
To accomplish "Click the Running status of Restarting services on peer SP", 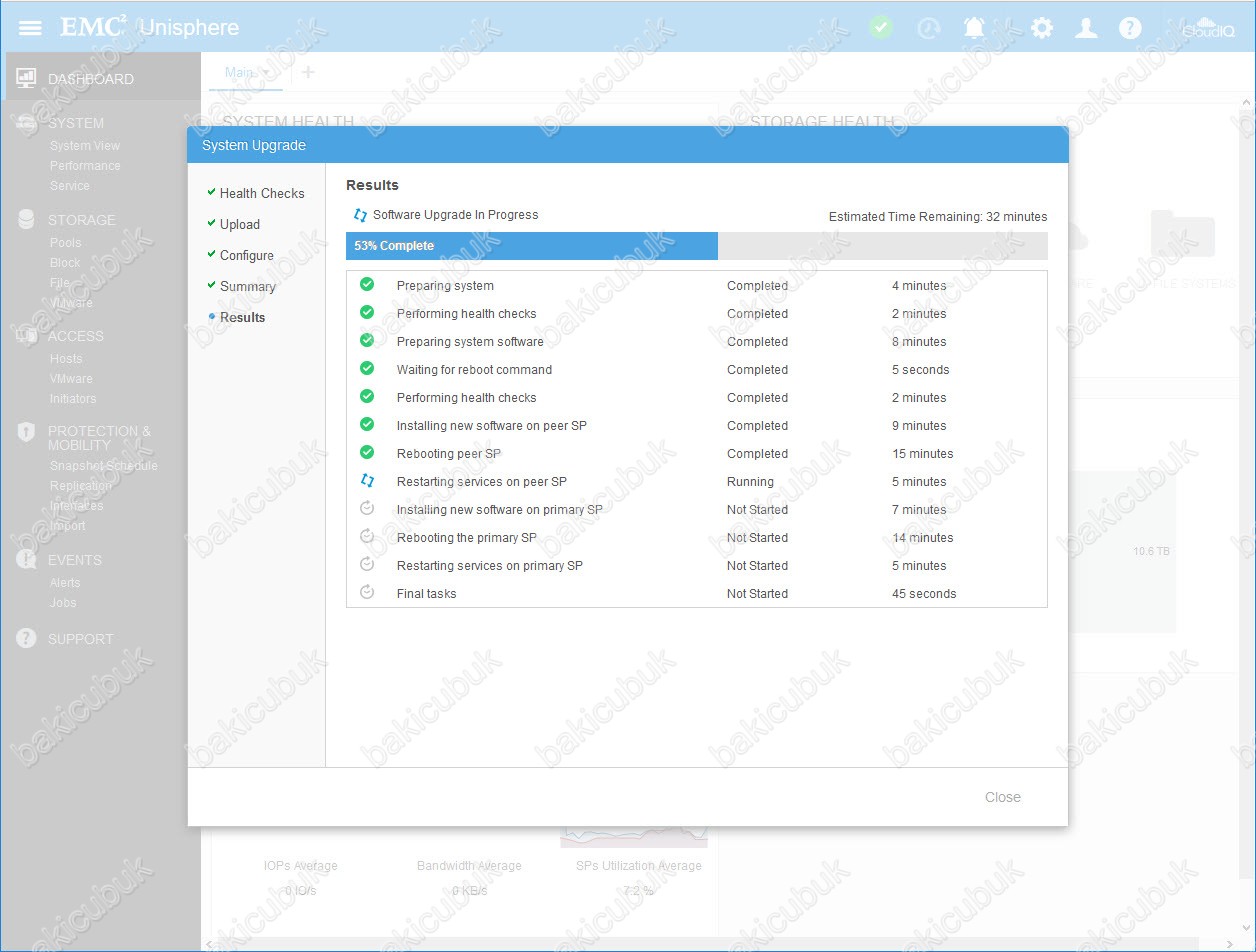I will (750, 482).
